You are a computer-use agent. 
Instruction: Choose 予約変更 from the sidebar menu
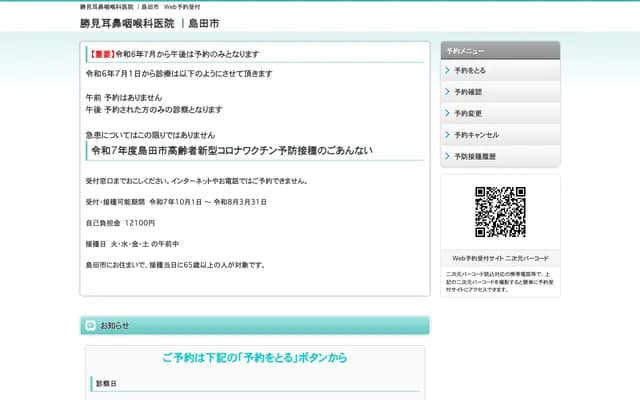click(x=468, y=113)
